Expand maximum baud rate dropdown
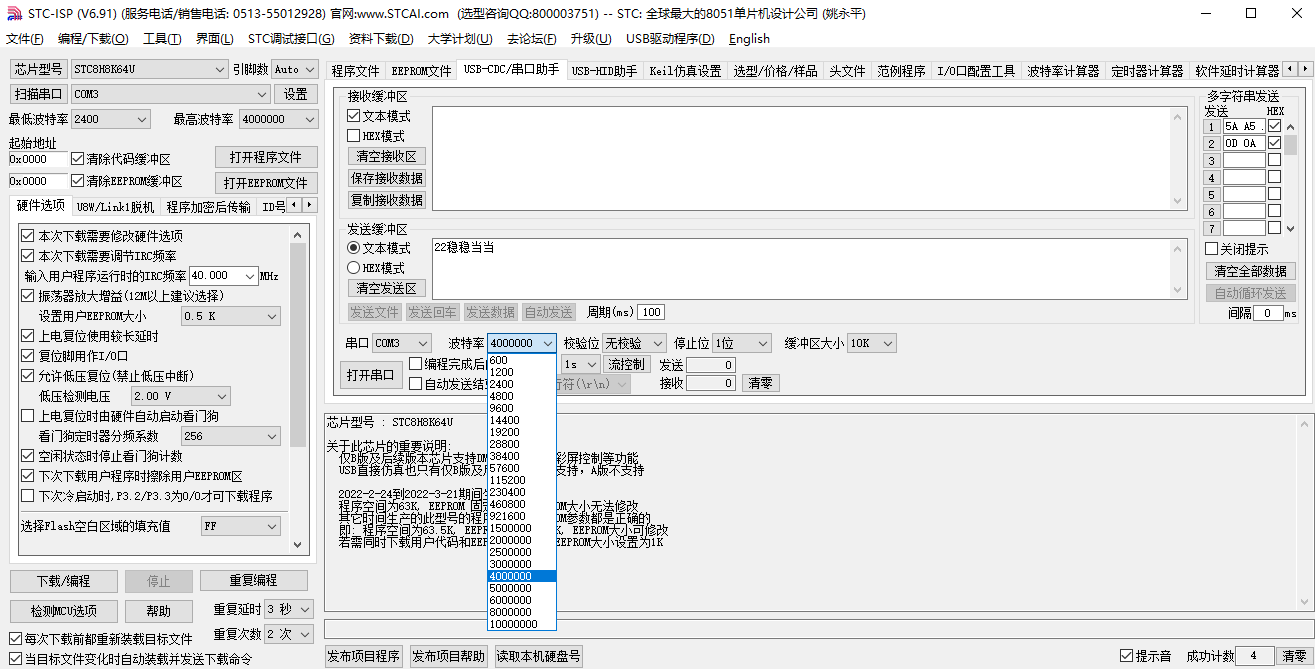The width and height of the screenshot is (1315, 669). (x=308, y=119)
